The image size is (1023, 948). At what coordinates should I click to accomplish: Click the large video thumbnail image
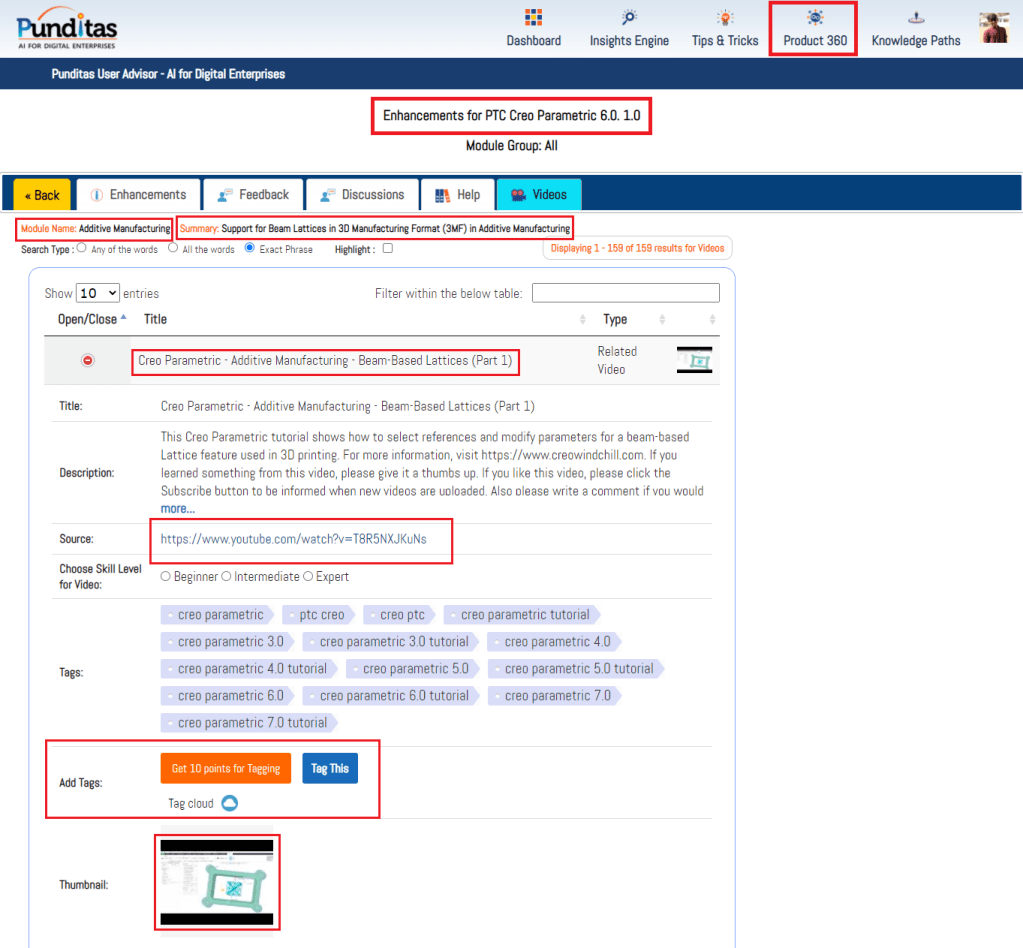click(217, 882)
